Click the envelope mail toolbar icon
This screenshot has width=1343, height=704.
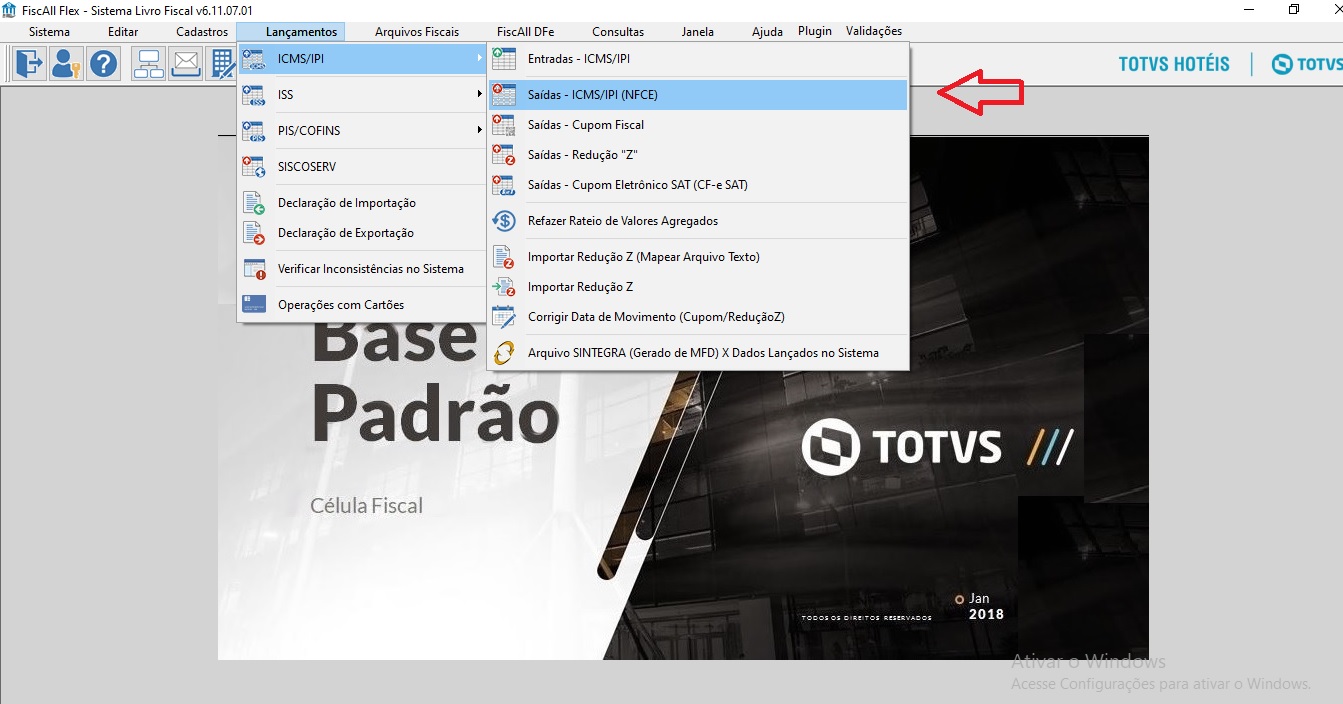[x=186, y=64]
